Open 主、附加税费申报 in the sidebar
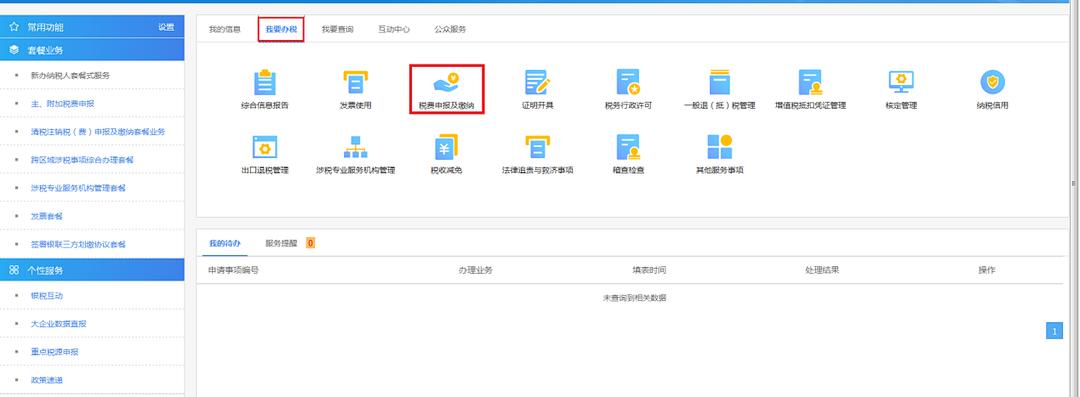The height and width of the screenshot is (397, 1080). pos(63,103)
